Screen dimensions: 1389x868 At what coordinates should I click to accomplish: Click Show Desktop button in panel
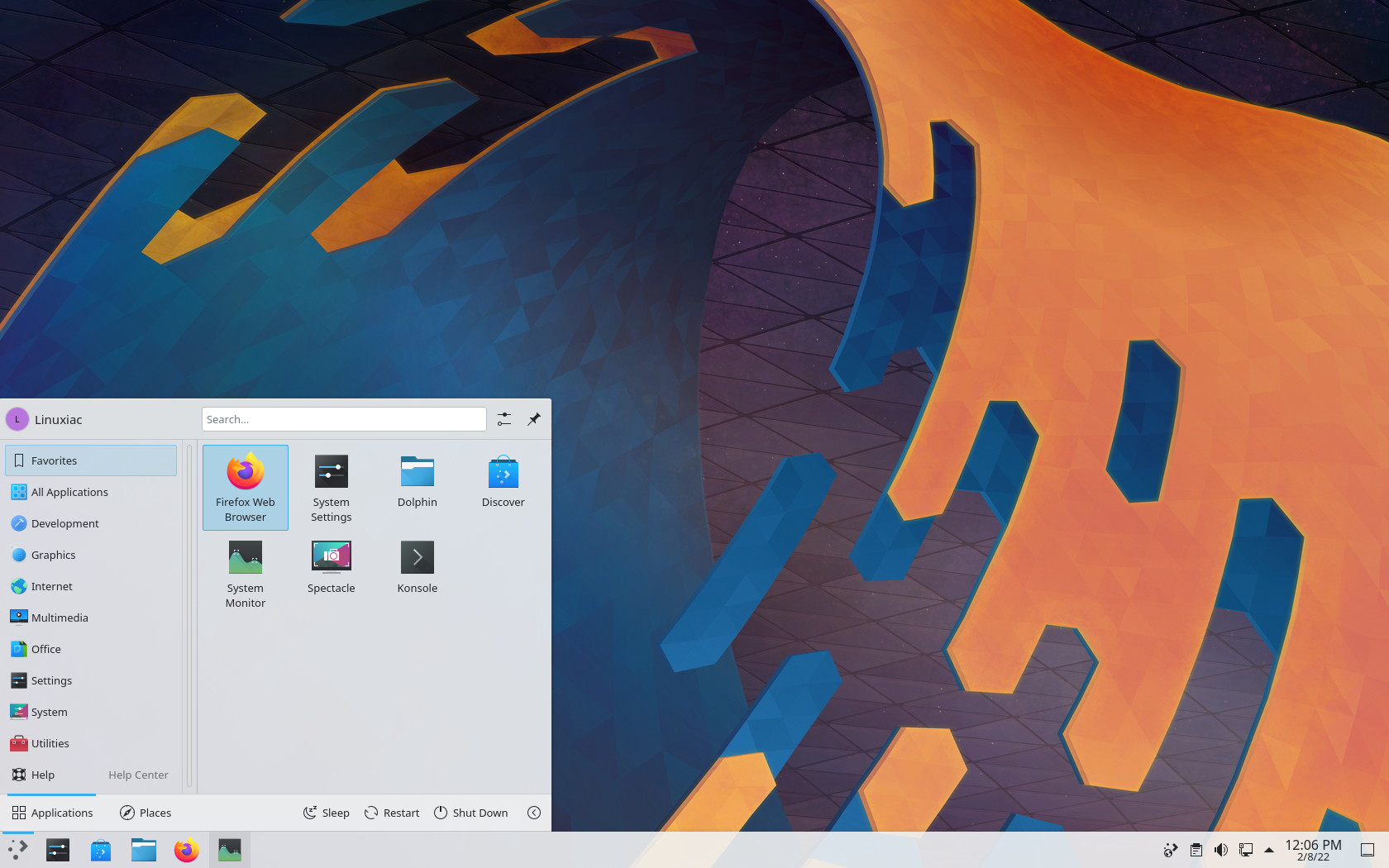coord(1368,850)
